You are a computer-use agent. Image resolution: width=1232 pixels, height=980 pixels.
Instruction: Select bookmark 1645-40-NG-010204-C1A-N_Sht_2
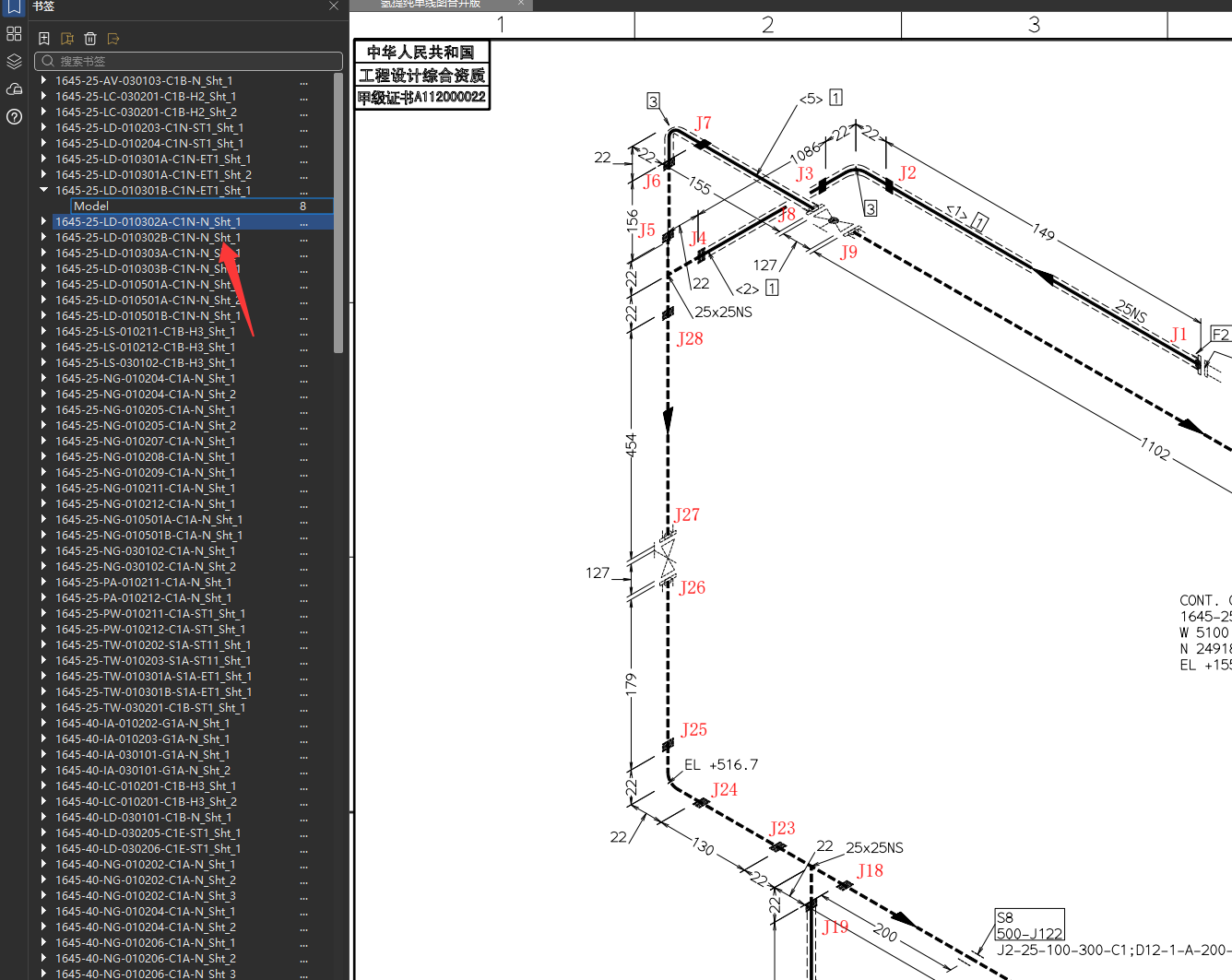tap(145, 927)
